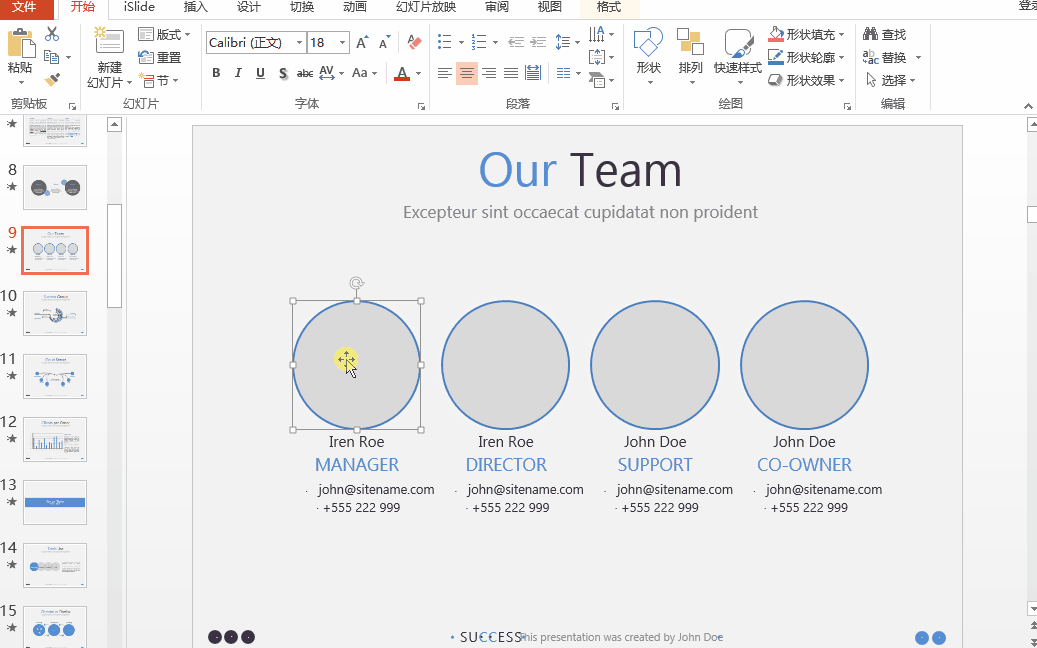Toggle Underline formatting
Image resolution: width=1037 pixels, height=648 pixels.
pos(260,73)
